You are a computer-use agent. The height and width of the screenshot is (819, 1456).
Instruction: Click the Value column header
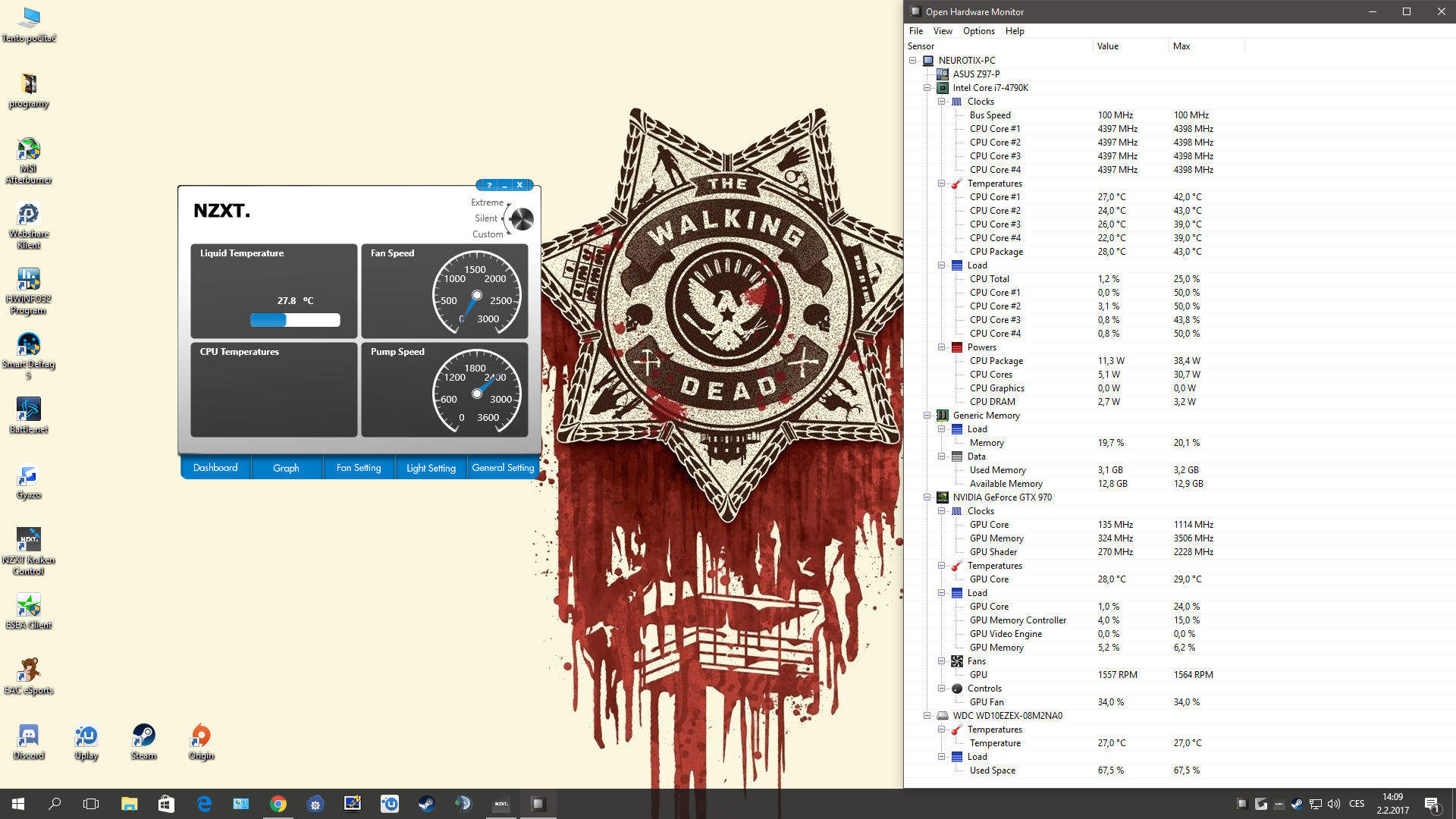coord(1131,46)
